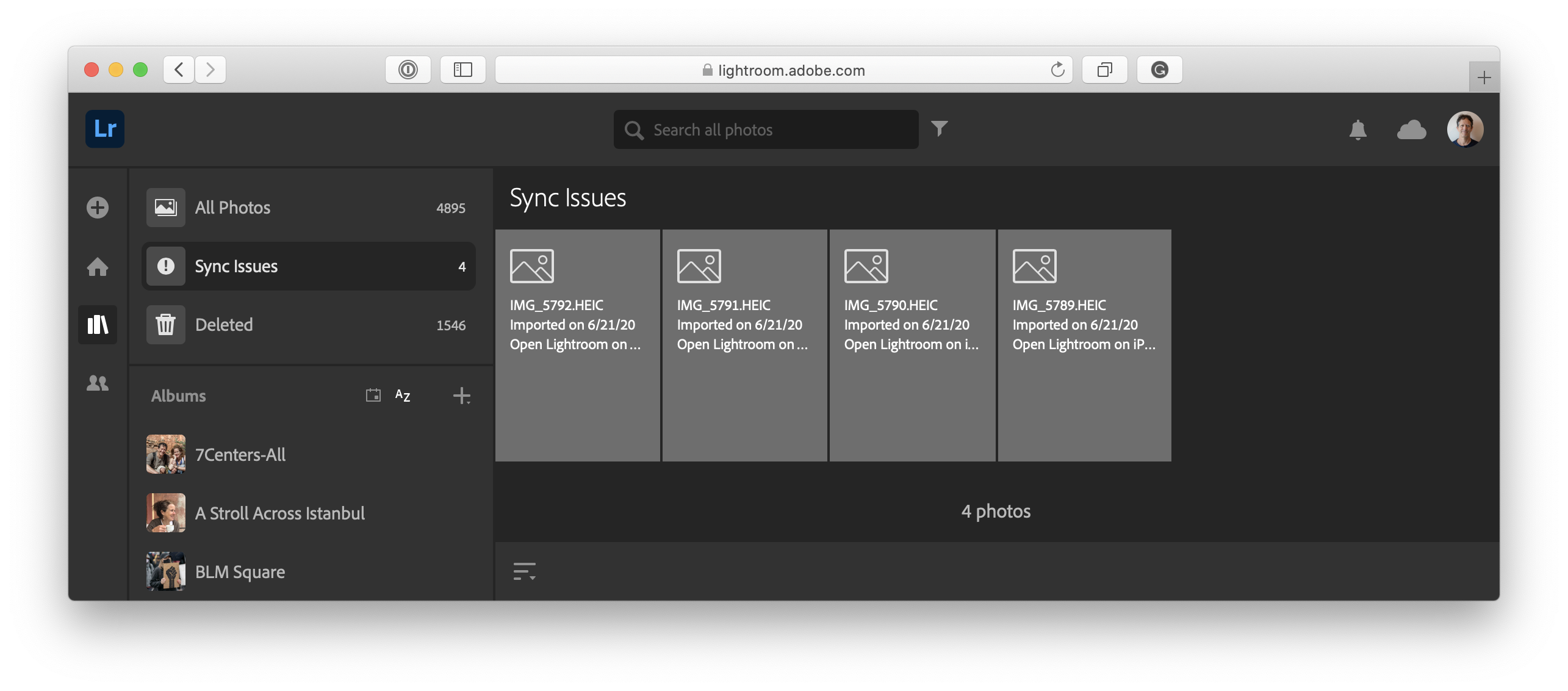Go to the Home view
Screen dimensions: 1568x691
[x=98, y=267]
